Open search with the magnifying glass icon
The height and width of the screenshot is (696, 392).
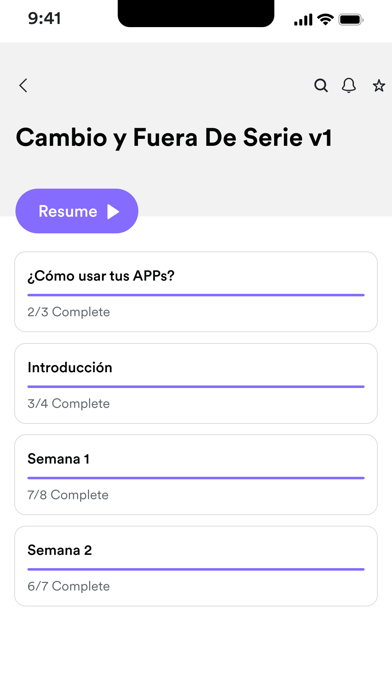[x=321, y=85]
